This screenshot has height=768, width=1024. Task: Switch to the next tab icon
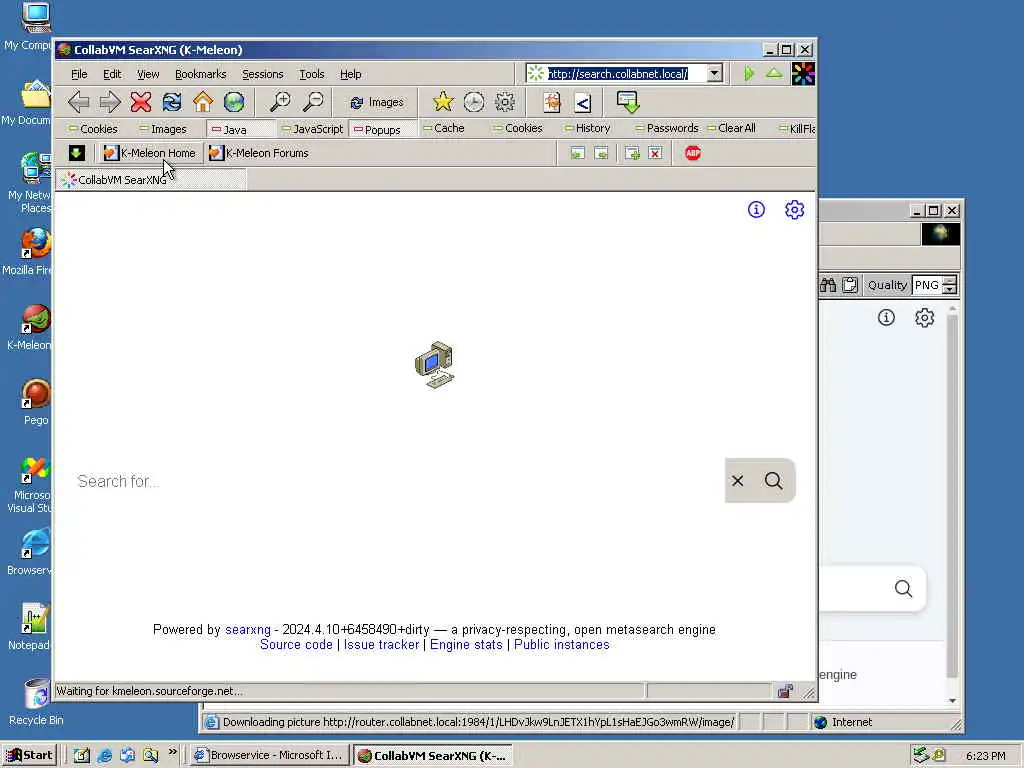[x=601, y=153]
